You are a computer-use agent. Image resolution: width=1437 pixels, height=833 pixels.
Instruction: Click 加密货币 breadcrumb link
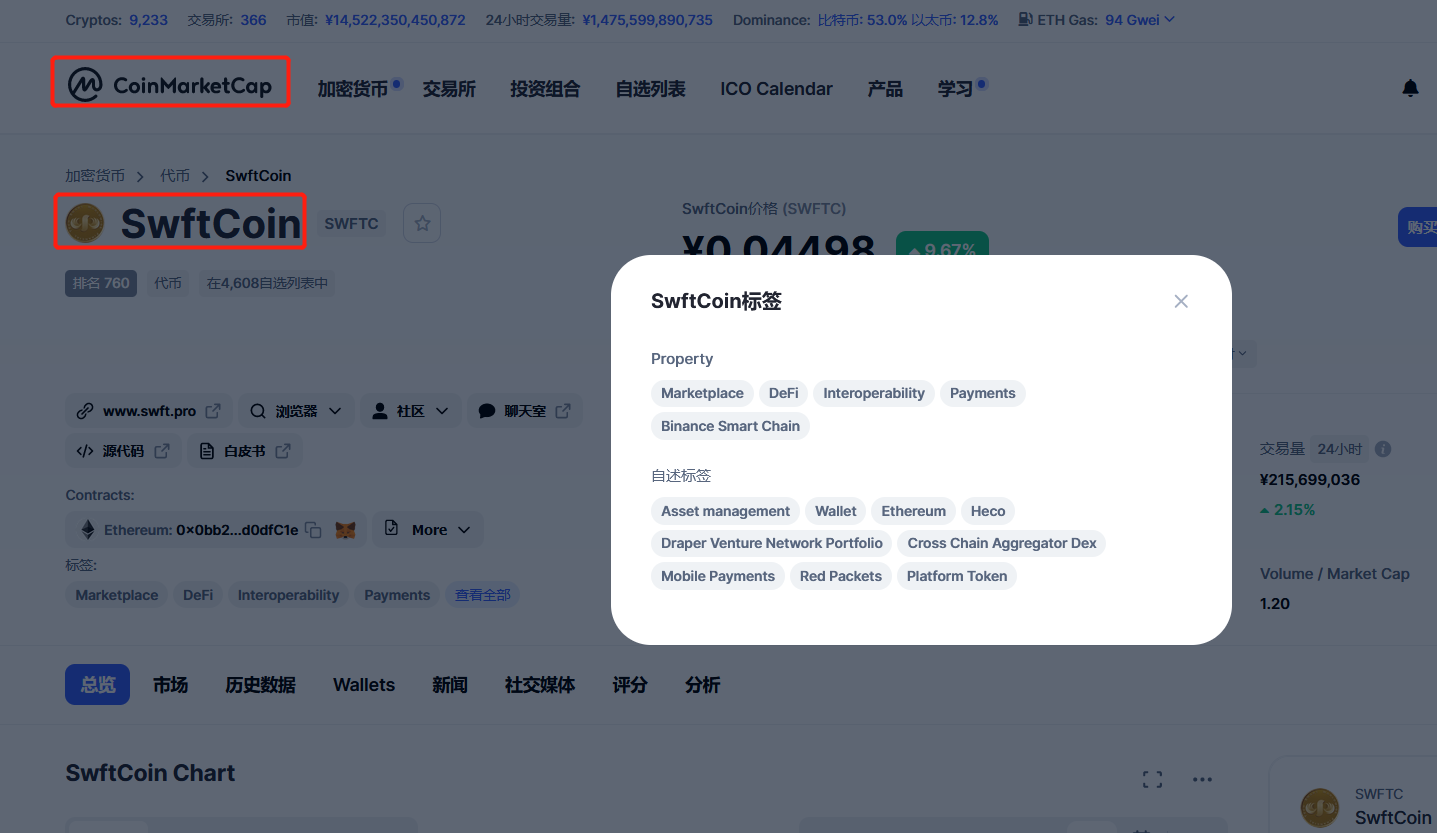[x=95, y=175]
